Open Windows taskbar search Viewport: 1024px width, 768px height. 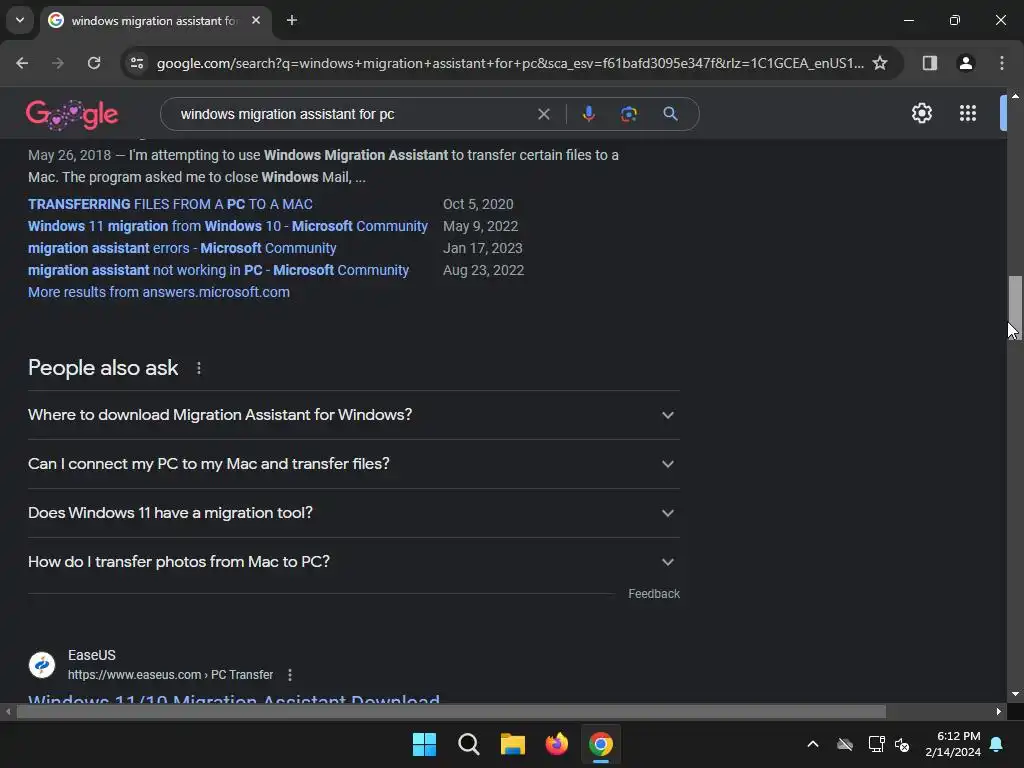(468, 744)
